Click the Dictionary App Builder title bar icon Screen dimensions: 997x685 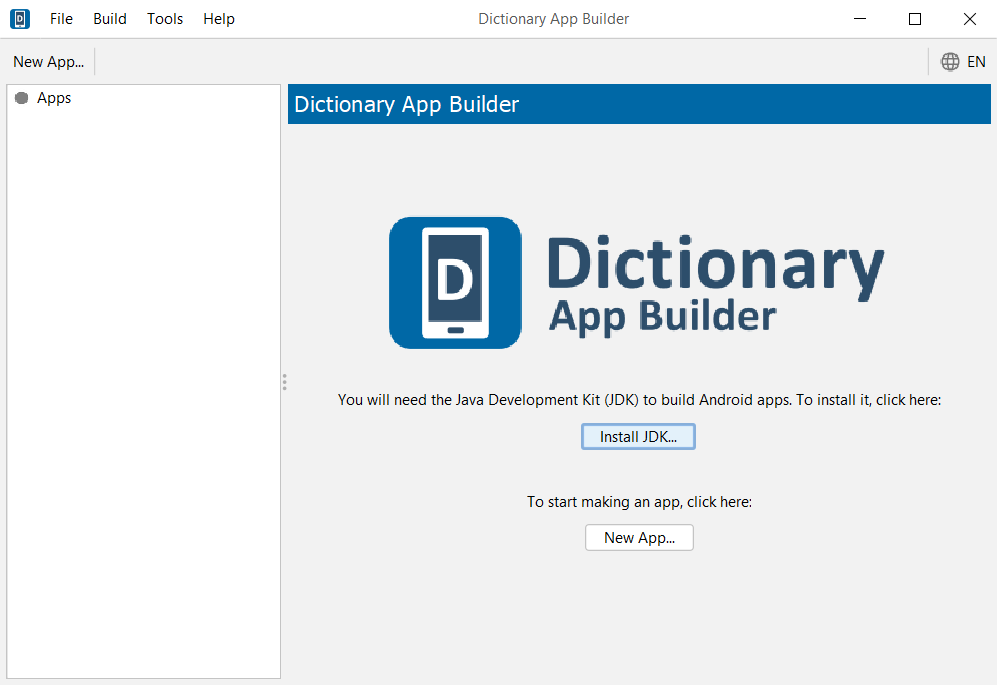[20, 19]
